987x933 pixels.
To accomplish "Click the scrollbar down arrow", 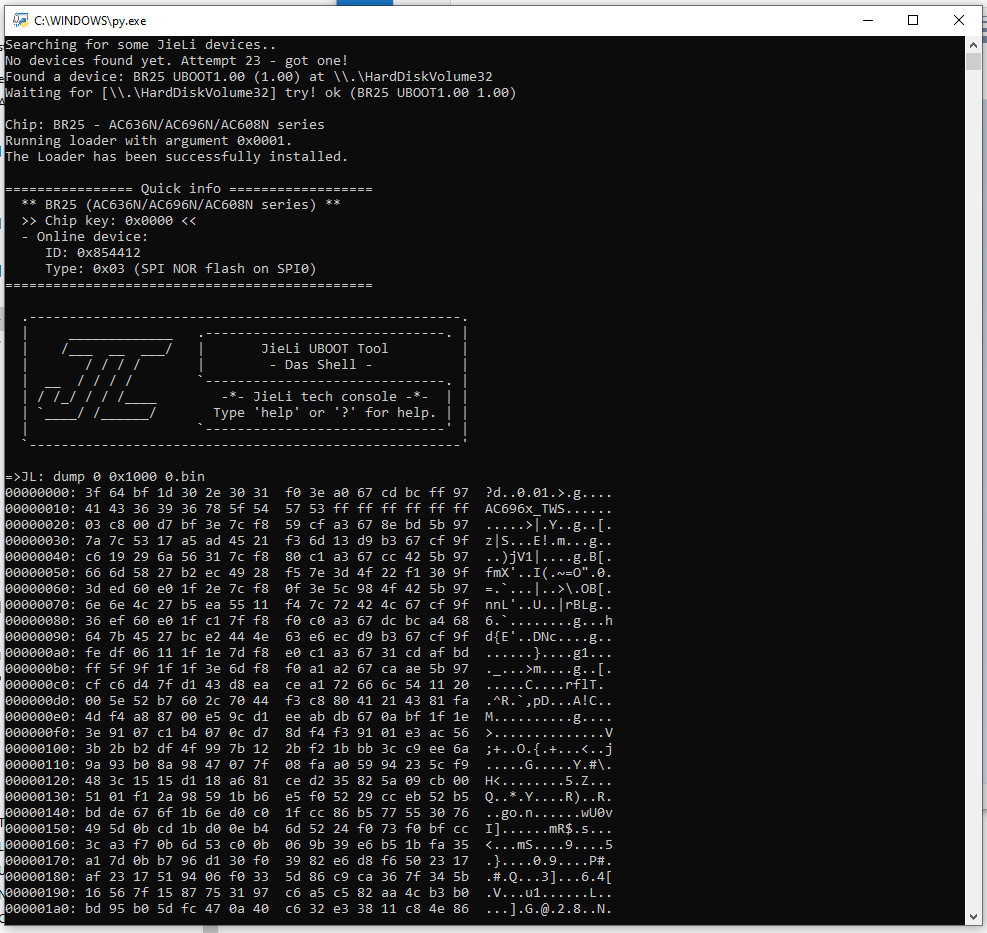I will pos(973,917).
